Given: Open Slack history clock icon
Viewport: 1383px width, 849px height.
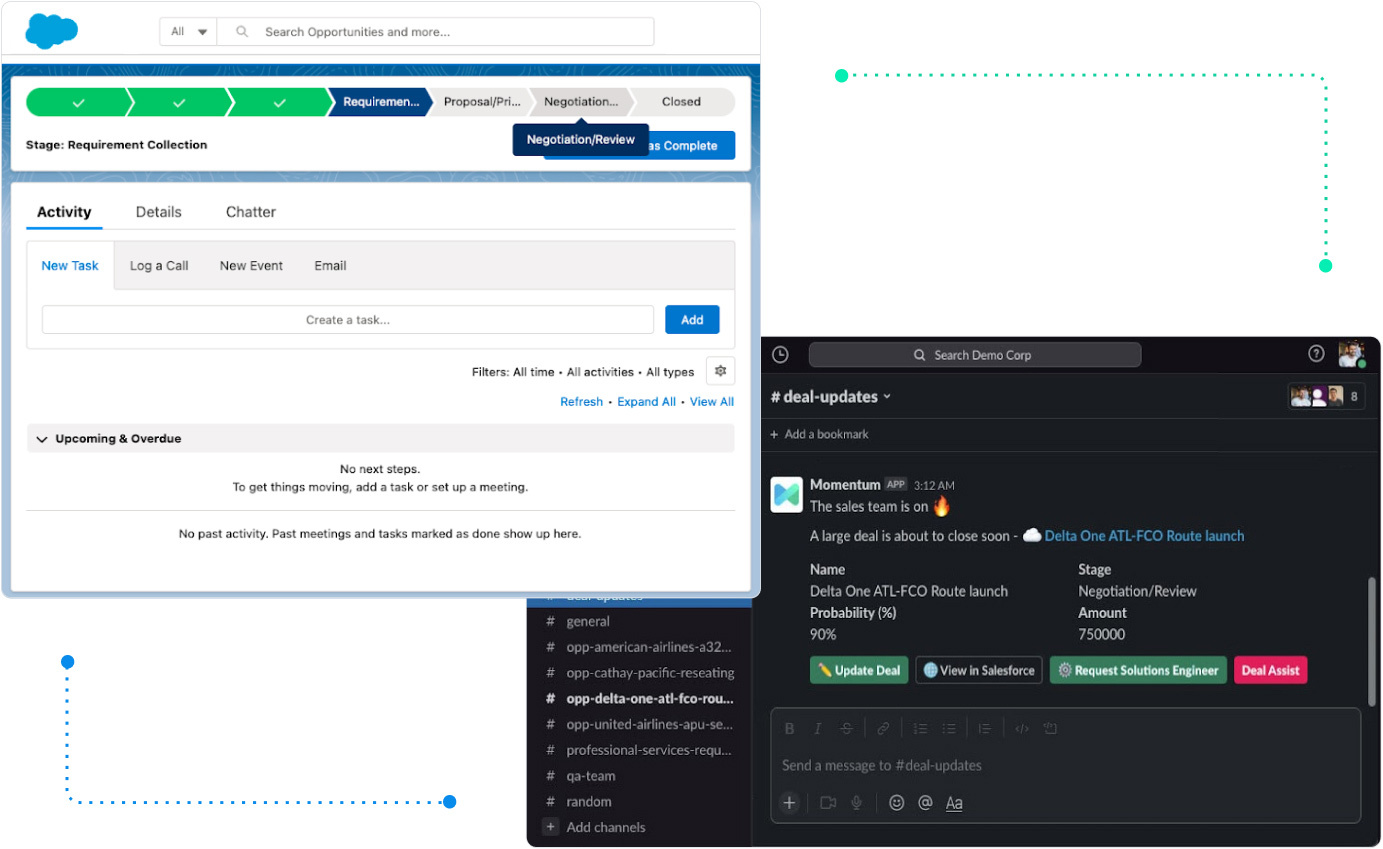Looking at the screenshot, I should pos(780,354).
